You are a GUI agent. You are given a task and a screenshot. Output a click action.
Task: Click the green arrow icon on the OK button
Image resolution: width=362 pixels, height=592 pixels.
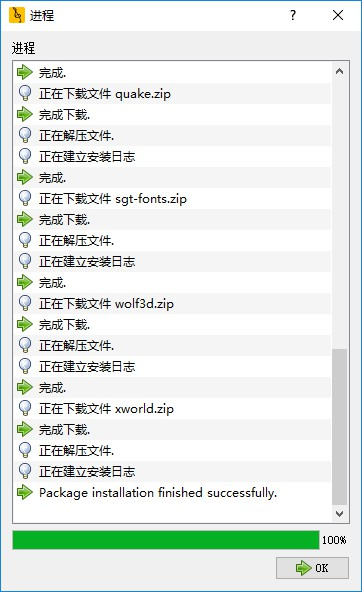(303, 568)
